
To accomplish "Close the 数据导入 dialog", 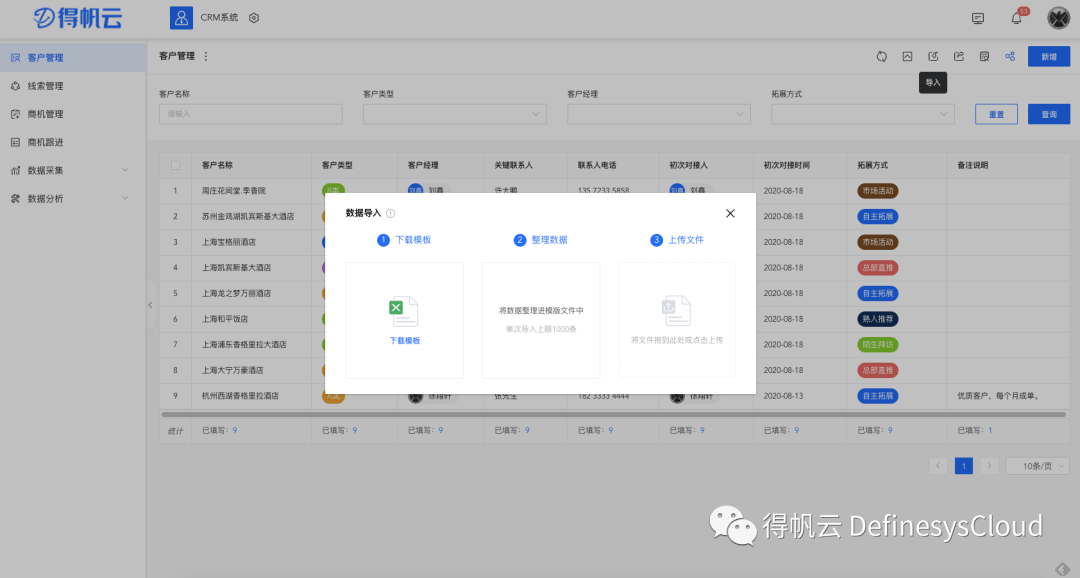I will pyautogui.click(x=730, y=214).
